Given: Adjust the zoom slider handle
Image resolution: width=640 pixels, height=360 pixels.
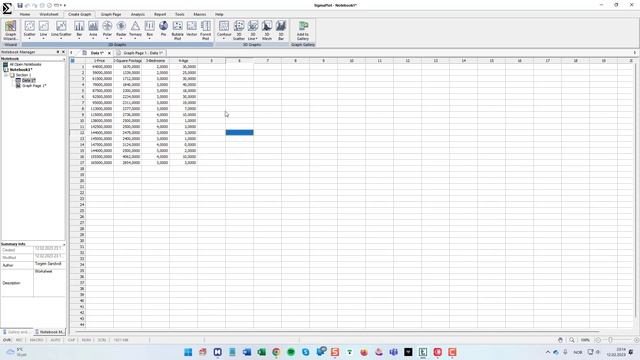Looking at the screenshot, I should [x=611, y=340].
